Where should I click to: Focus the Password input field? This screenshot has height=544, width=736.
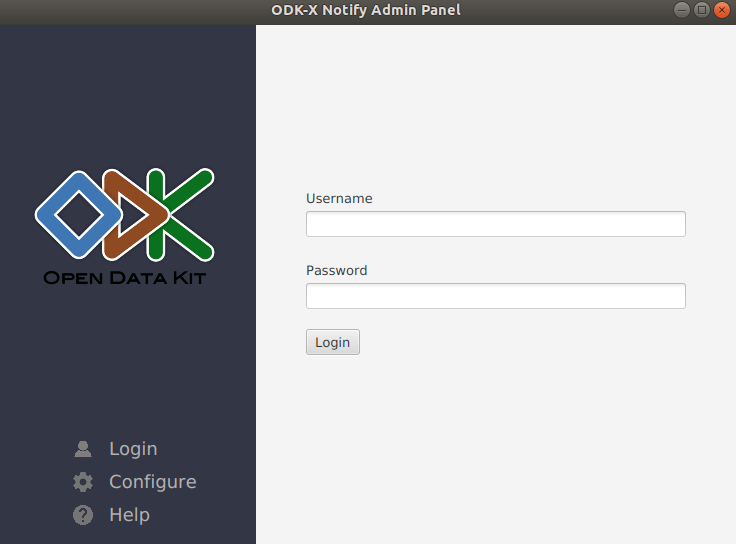tap(496, 296)
